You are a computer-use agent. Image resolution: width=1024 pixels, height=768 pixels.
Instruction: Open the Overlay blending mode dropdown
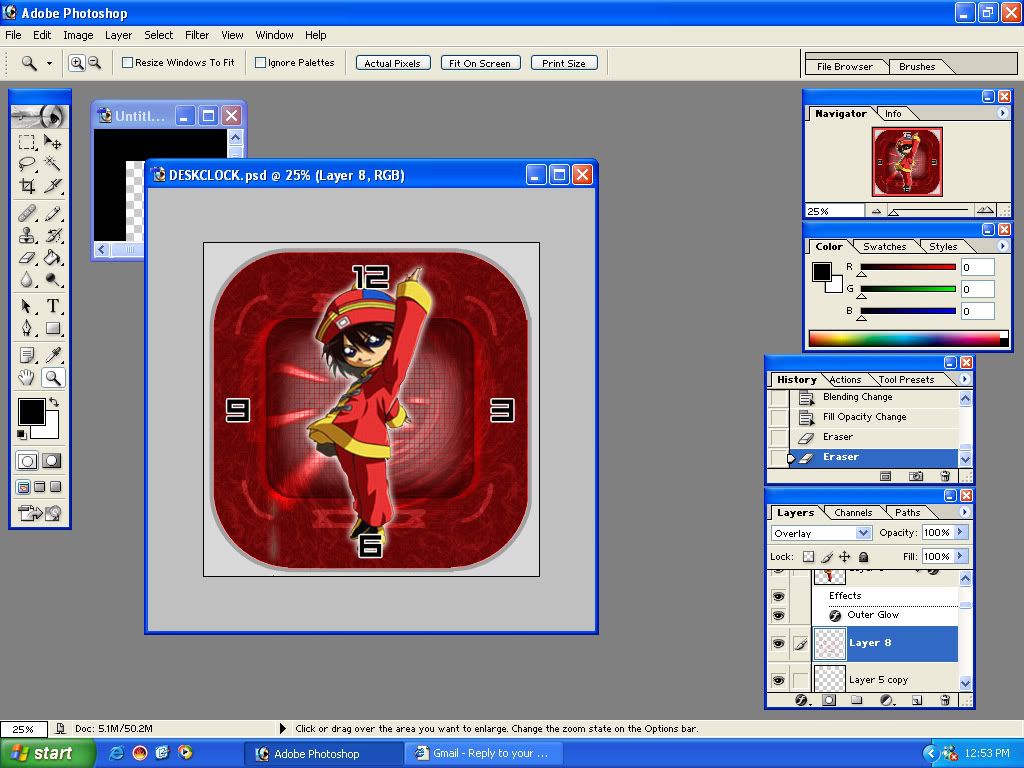(863, 533)
